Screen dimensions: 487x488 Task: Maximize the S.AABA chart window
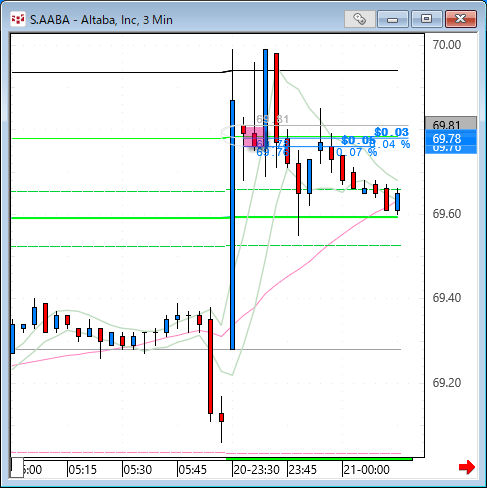(x=426, y=19)
